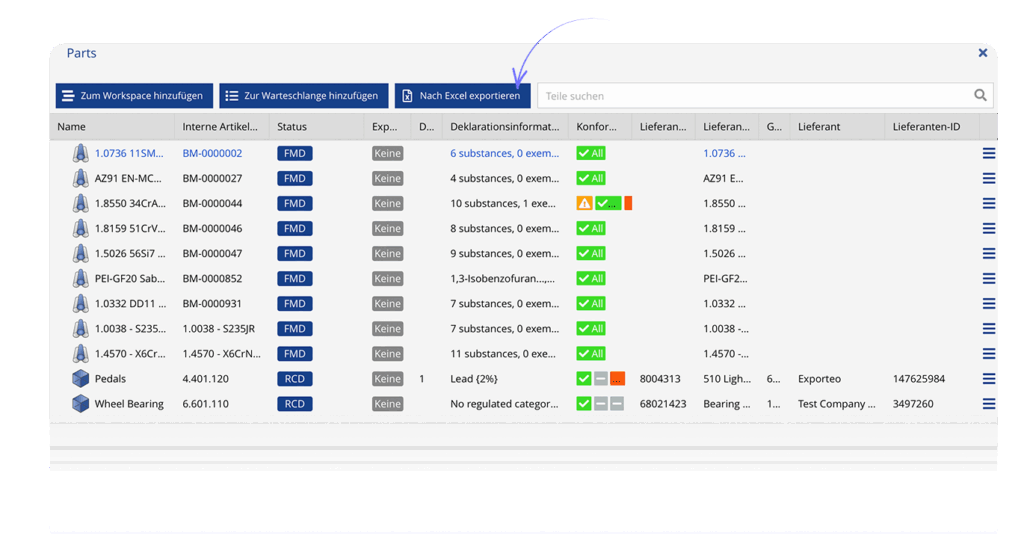This screenshot has height=547, width=1024.
Task: Select the Wheel Bearing part name
Action: 129,404
